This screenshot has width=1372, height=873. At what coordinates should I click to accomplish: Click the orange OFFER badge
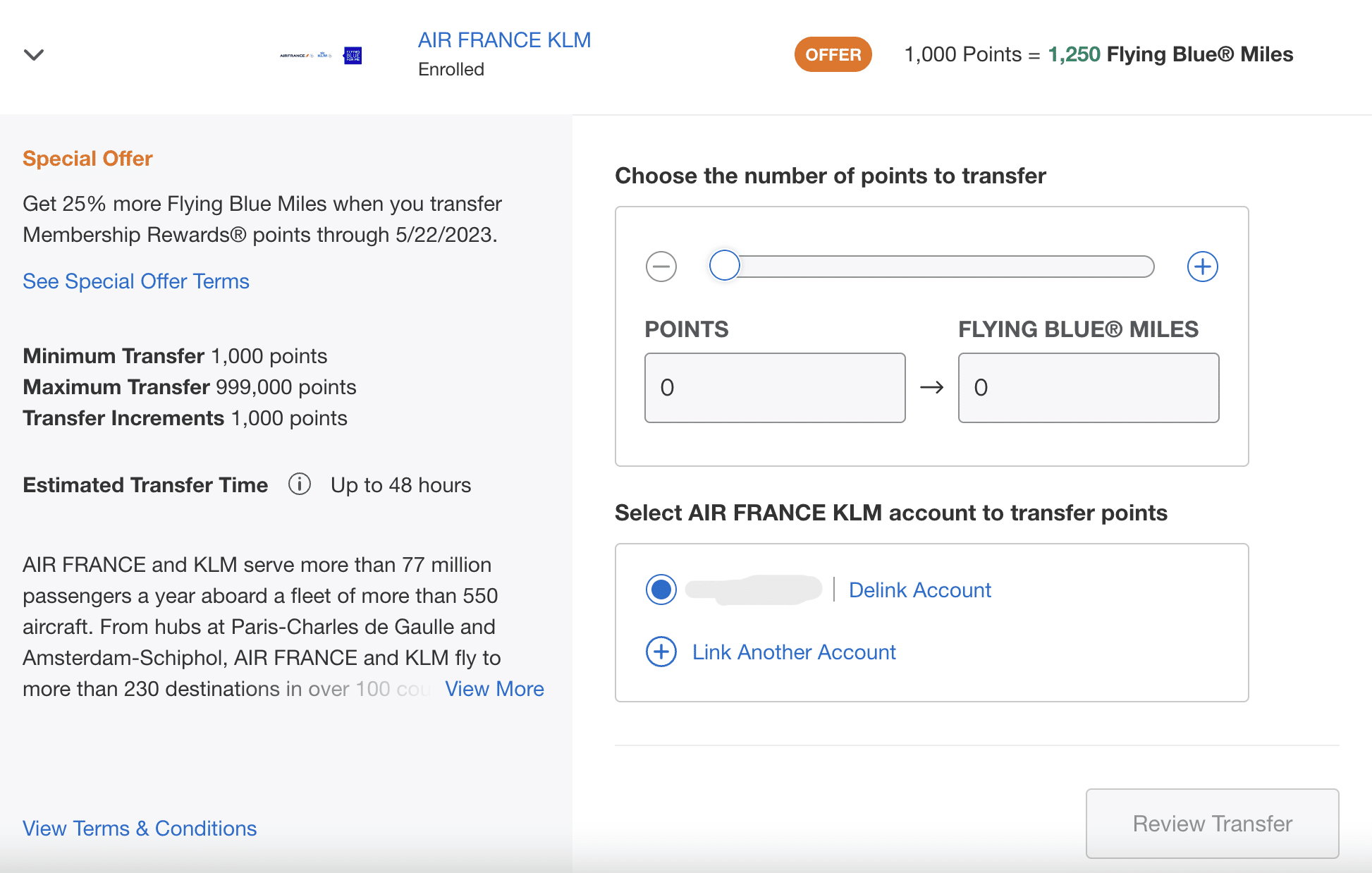(x=833, y=54)
